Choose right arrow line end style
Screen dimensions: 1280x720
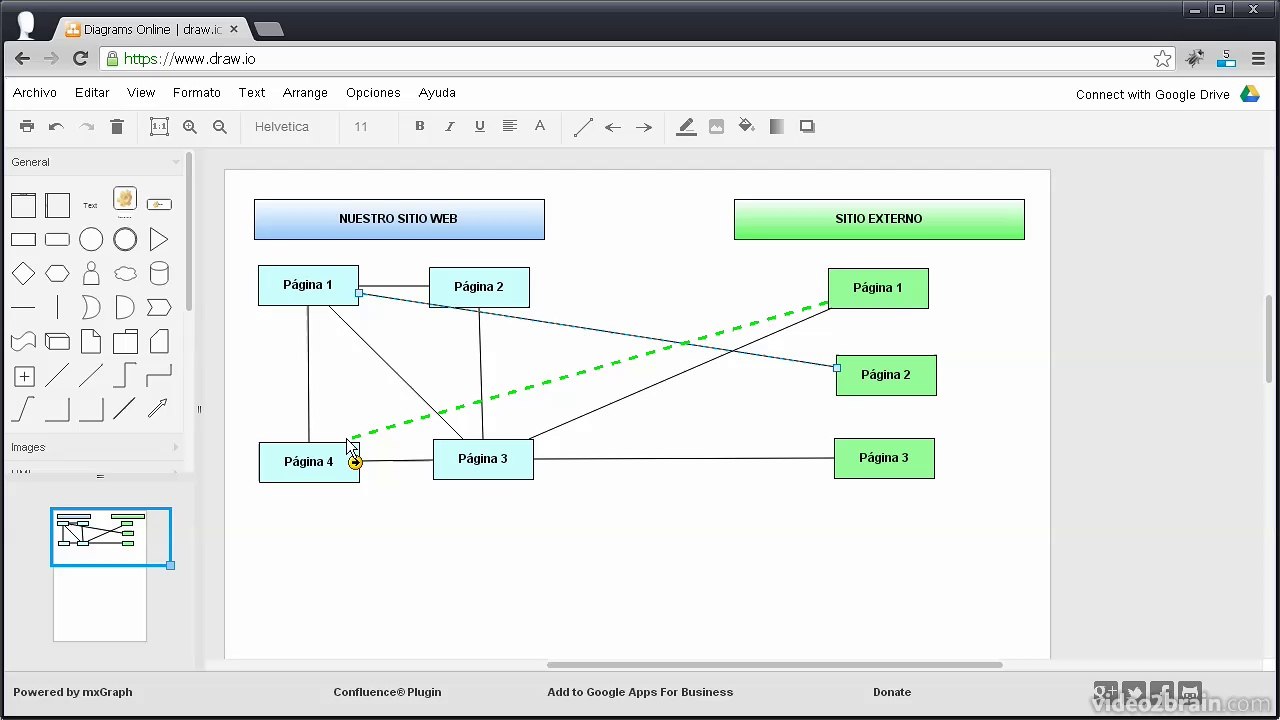pos(644,127)
